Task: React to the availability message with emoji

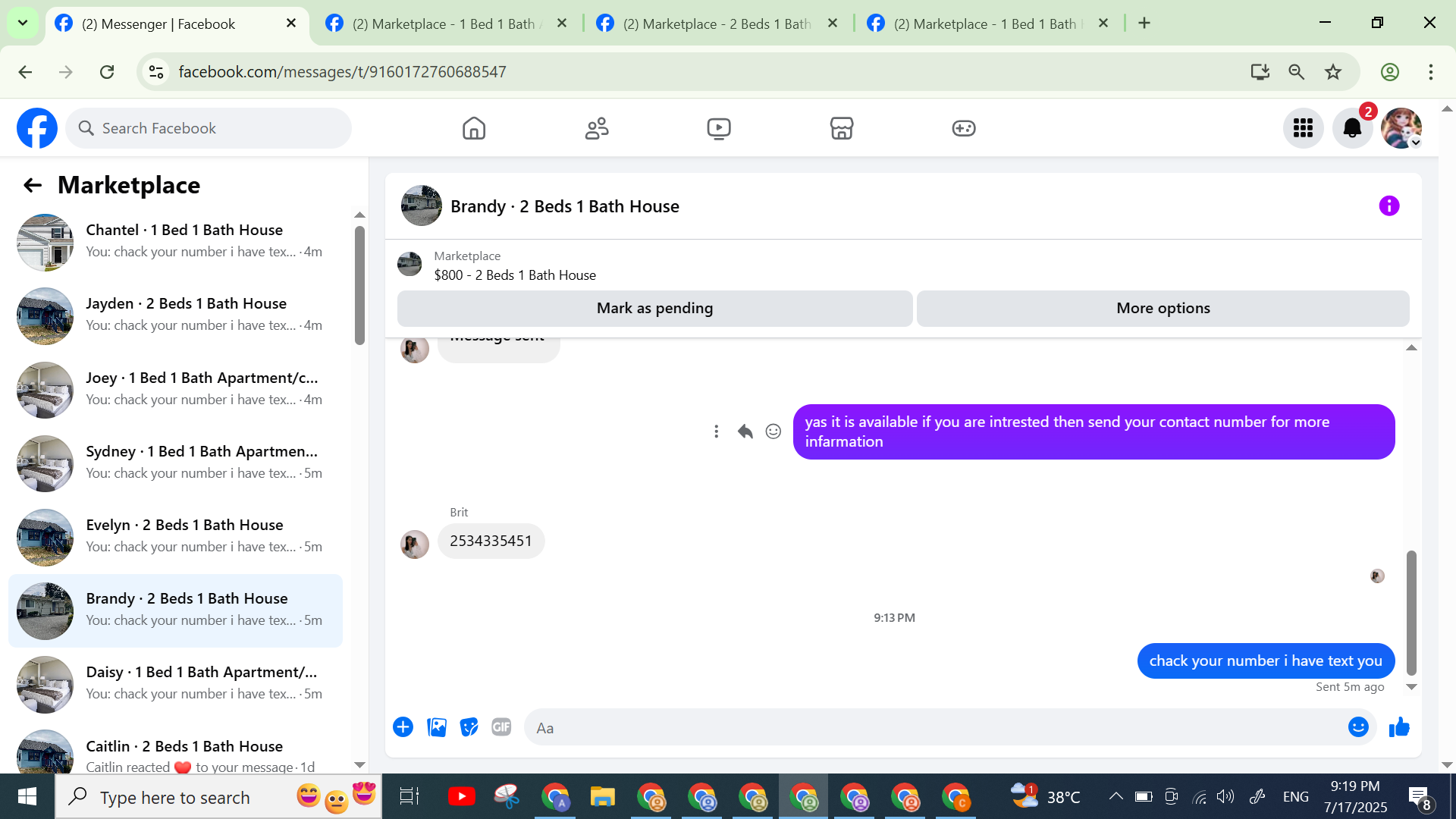Action: (773, 431)
